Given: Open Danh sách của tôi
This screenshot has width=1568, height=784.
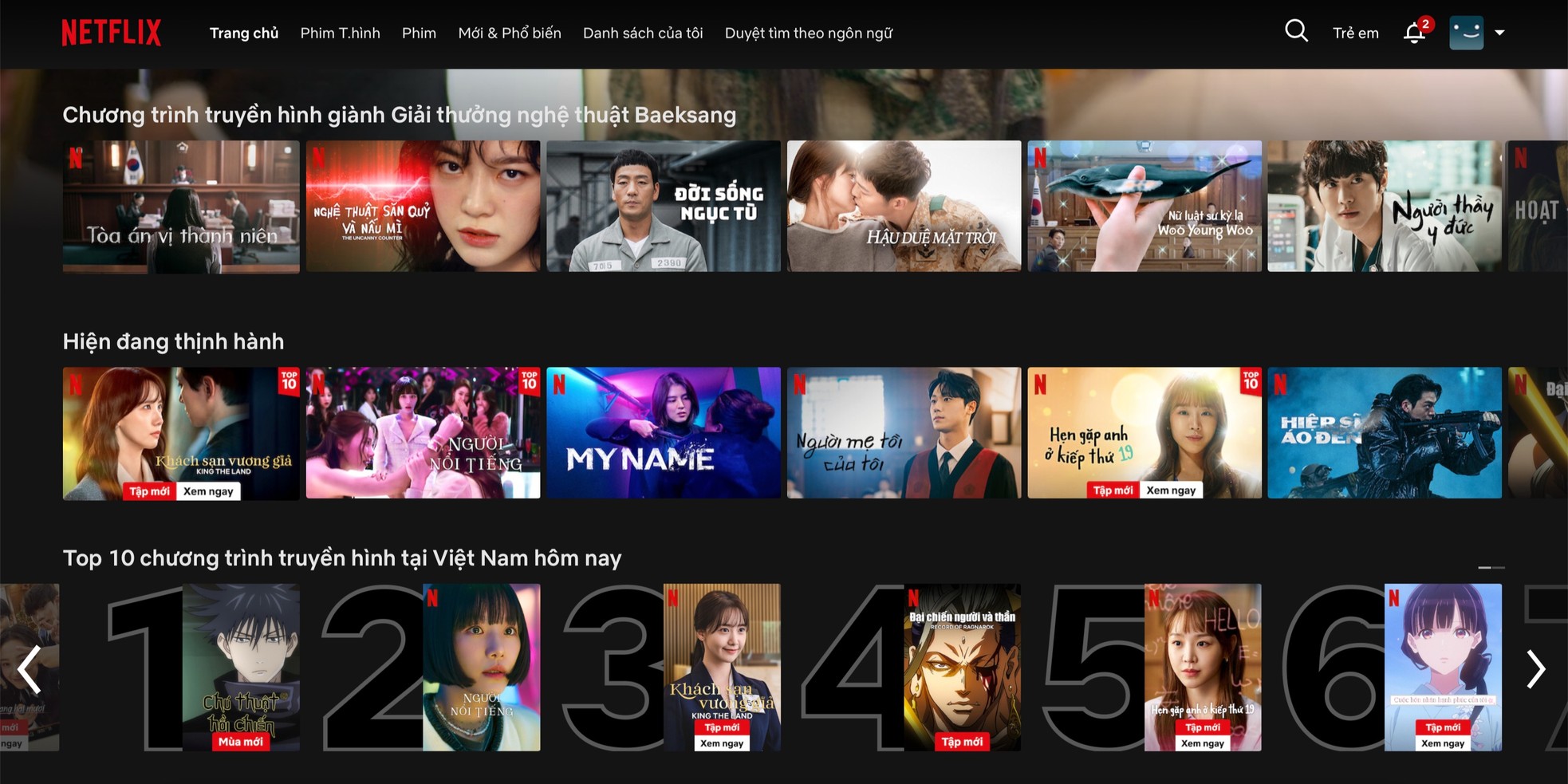Looking at the screenshot, I should pos(642,33).
